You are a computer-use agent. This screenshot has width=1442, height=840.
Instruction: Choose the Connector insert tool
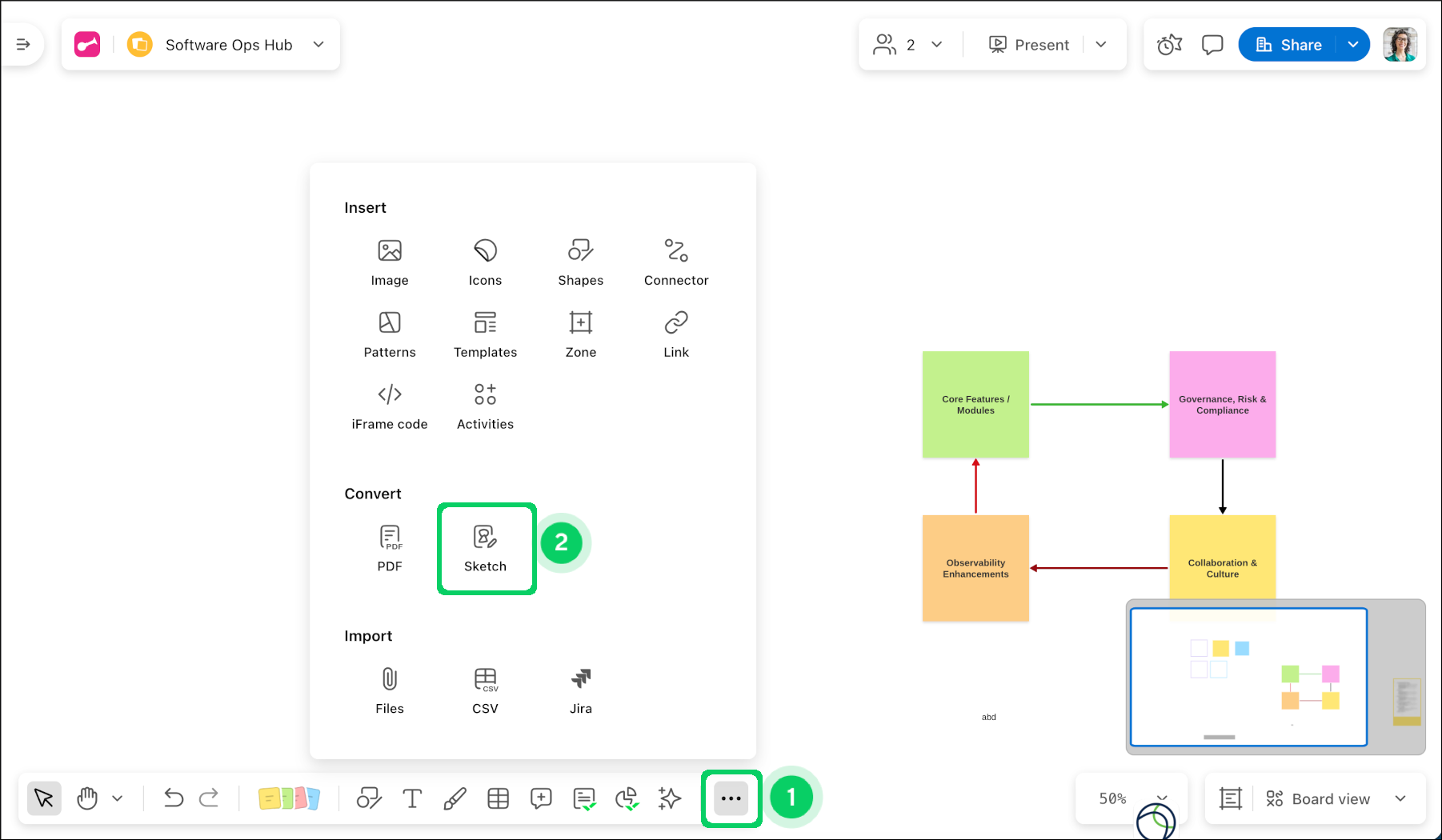tap(676, 262)
